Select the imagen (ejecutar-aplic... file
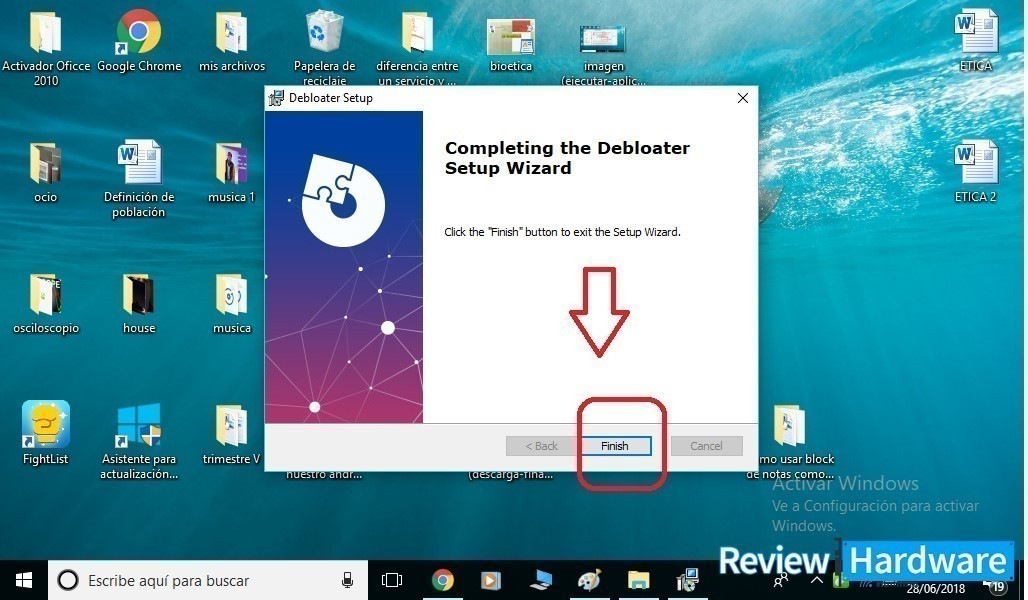The width and height of the screenshot is (1028, 600). tap(603, 54)
